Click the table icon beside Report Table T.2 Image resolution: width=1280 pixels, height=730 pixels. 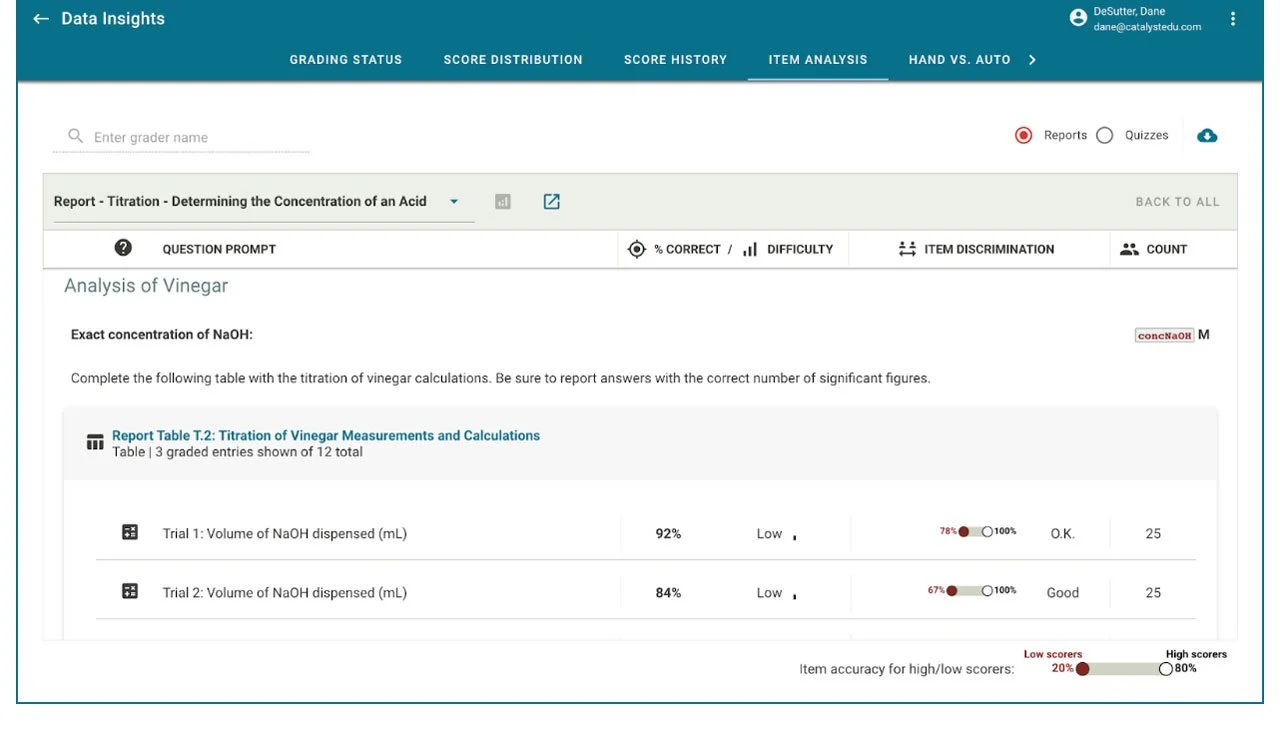pos(95,440)
